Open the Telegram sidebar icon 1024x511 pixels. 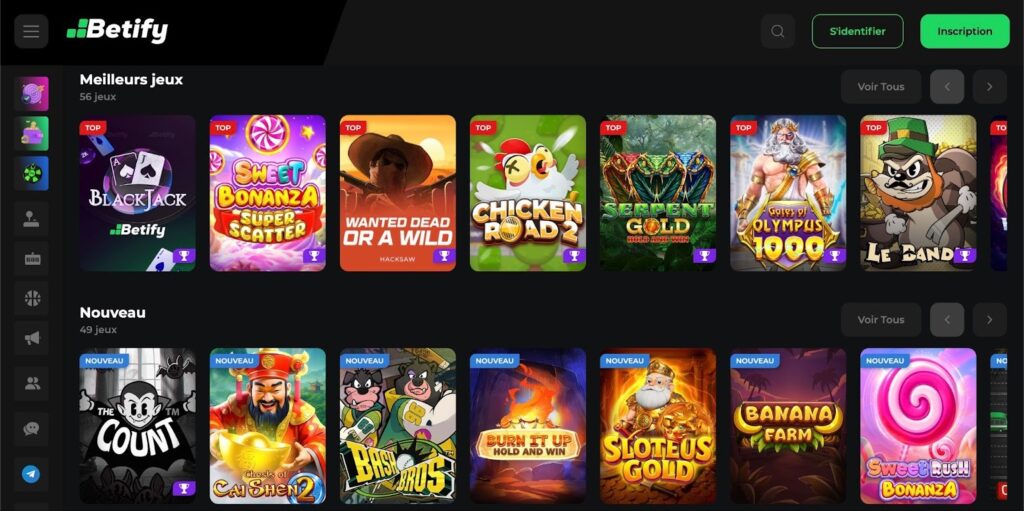pos(31,474)
